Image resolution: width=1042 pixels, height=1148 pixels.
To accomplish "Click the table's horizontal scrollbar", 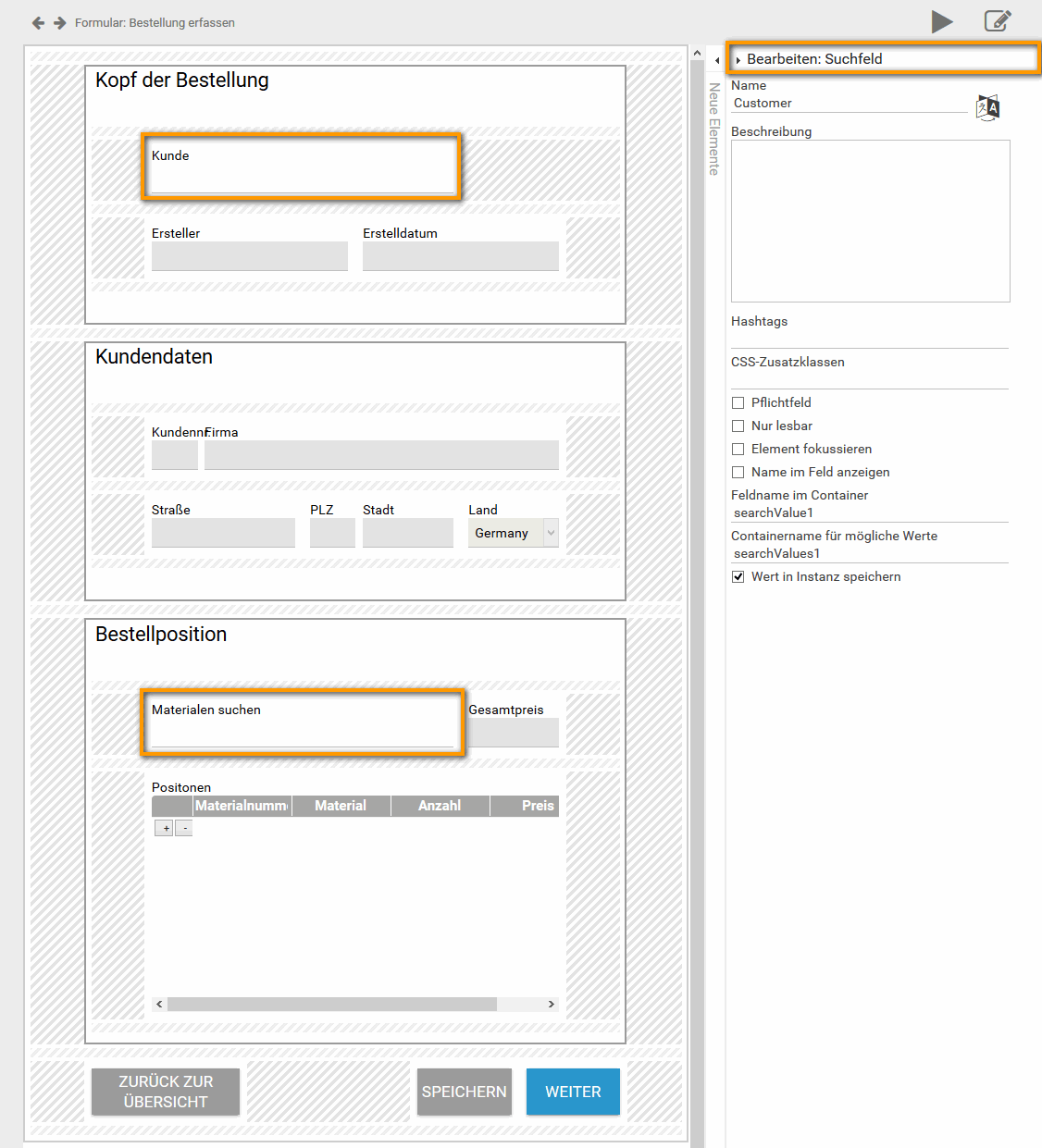I will tap(333, 1004).
